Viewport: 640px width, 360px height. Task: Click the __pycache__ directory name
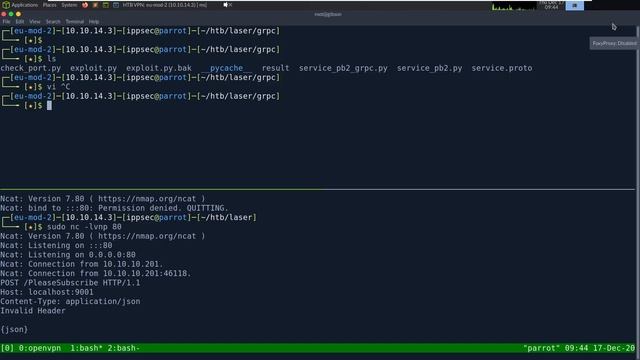[227, 68]
